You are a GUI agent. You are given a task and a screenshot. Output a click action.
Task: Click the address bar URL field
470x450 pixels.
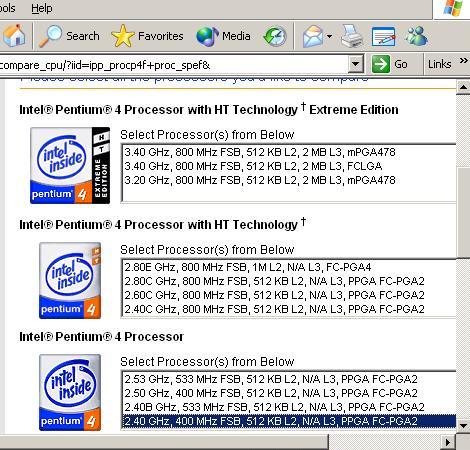pos(173,65)
